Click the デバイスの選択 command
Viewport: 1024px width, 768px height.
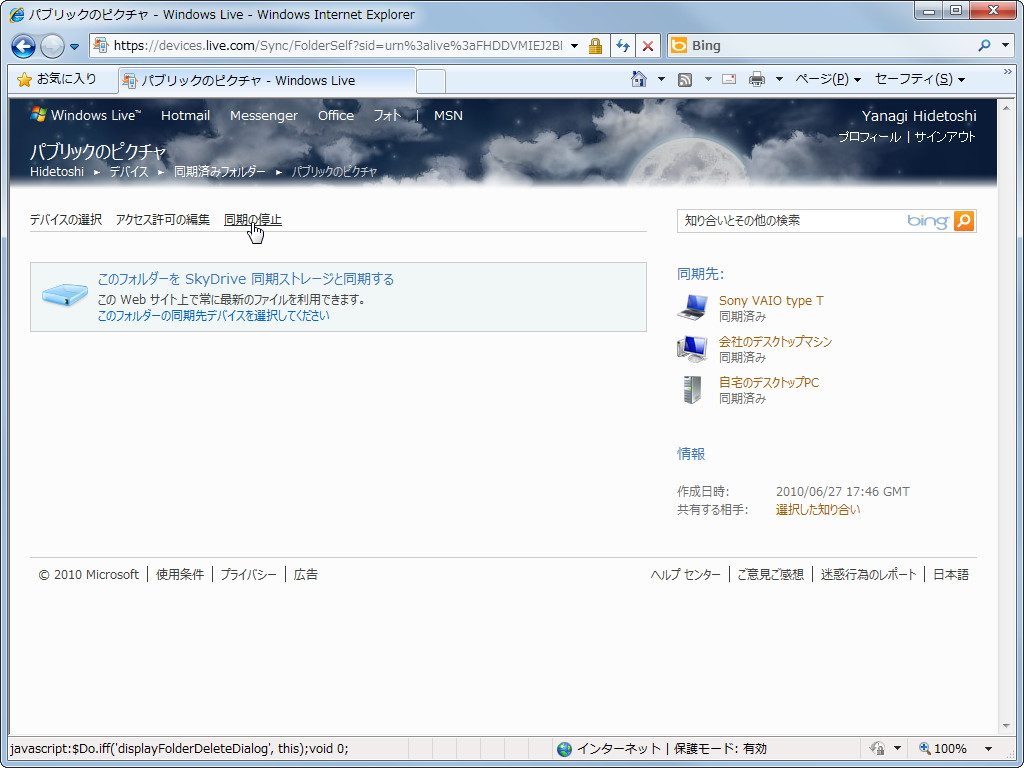[66, 220]
